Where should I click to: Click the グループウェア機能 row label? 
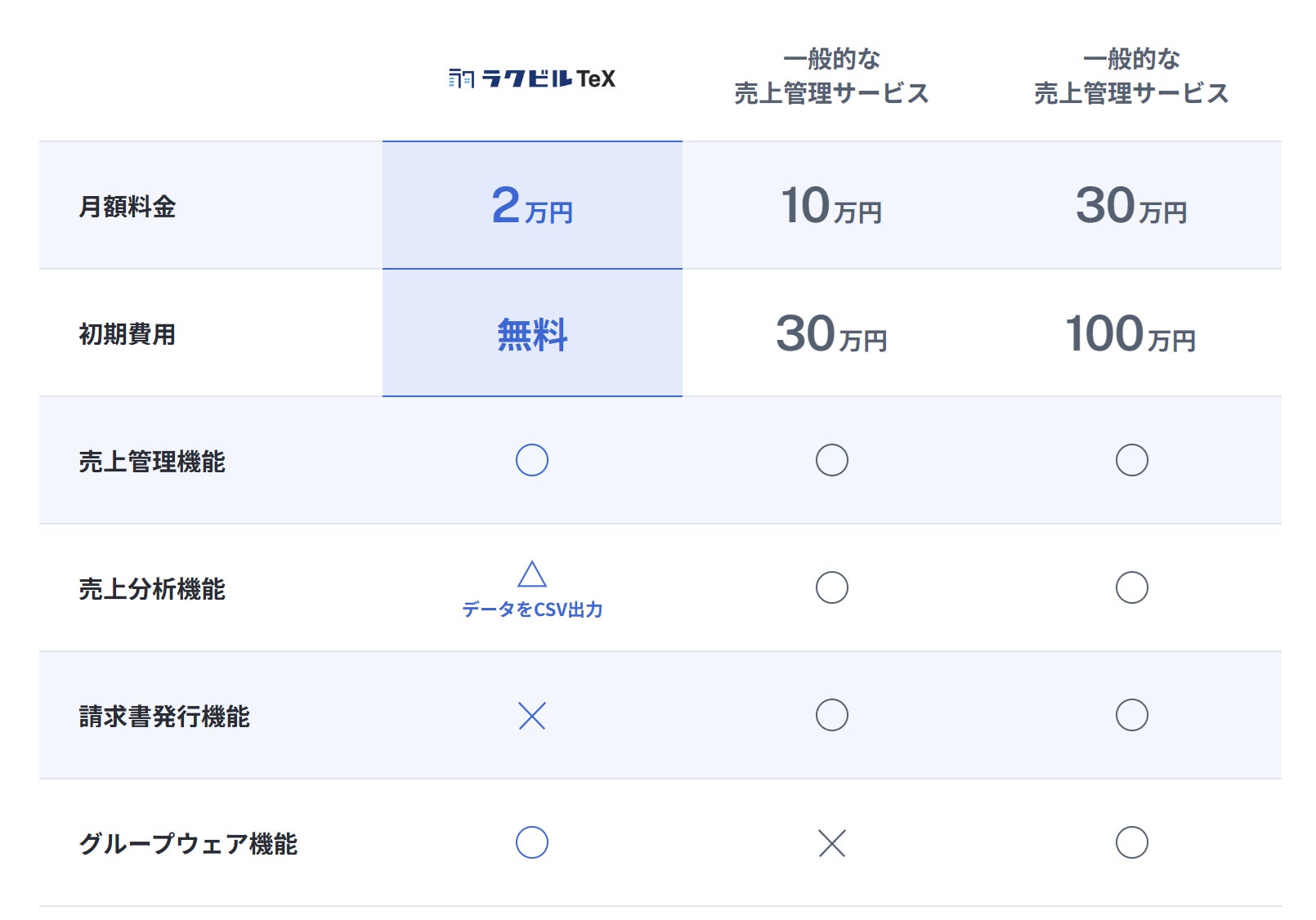tap(188, 844)
